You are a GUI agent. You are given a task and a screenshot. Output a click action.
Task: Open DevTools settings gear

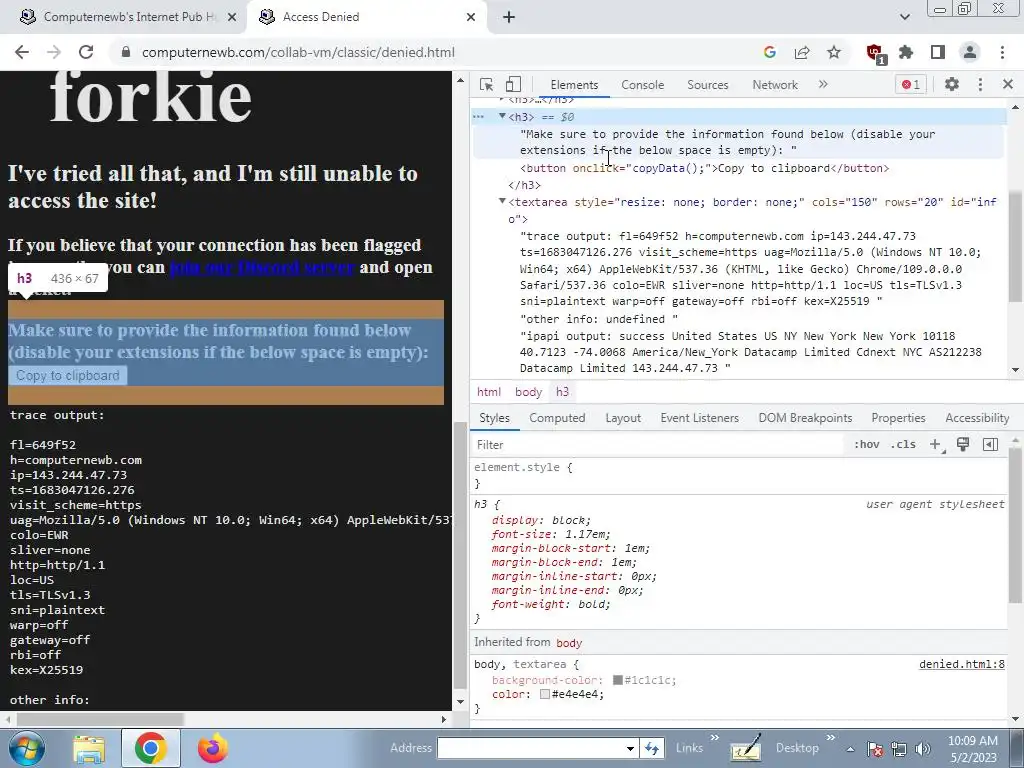point(952,84)
